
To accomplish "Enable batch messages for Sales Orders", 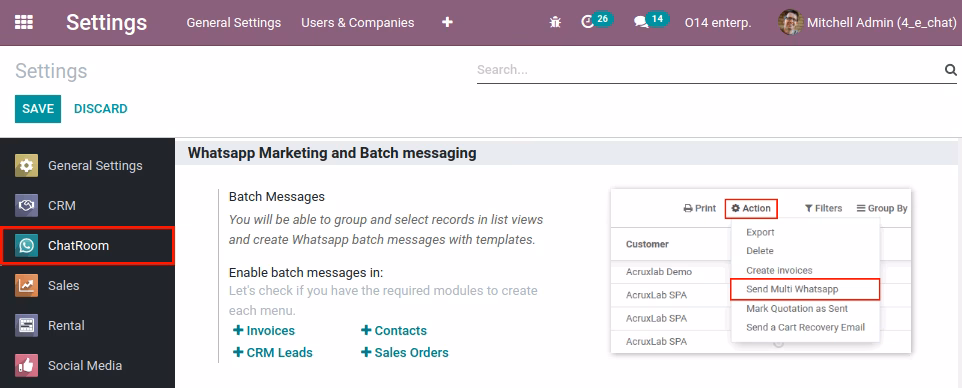I will (405, 352).
